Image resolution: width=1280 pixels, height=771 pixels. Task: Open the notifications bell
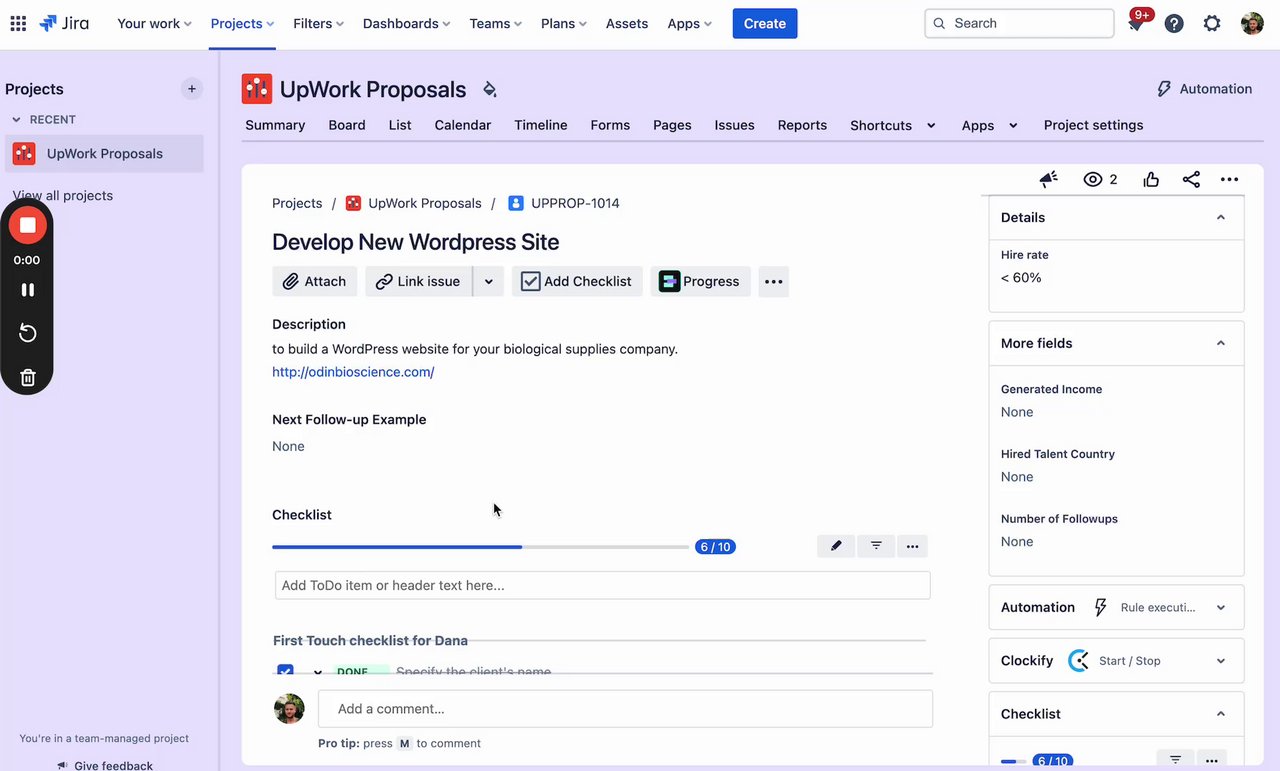coord(1136,23)
